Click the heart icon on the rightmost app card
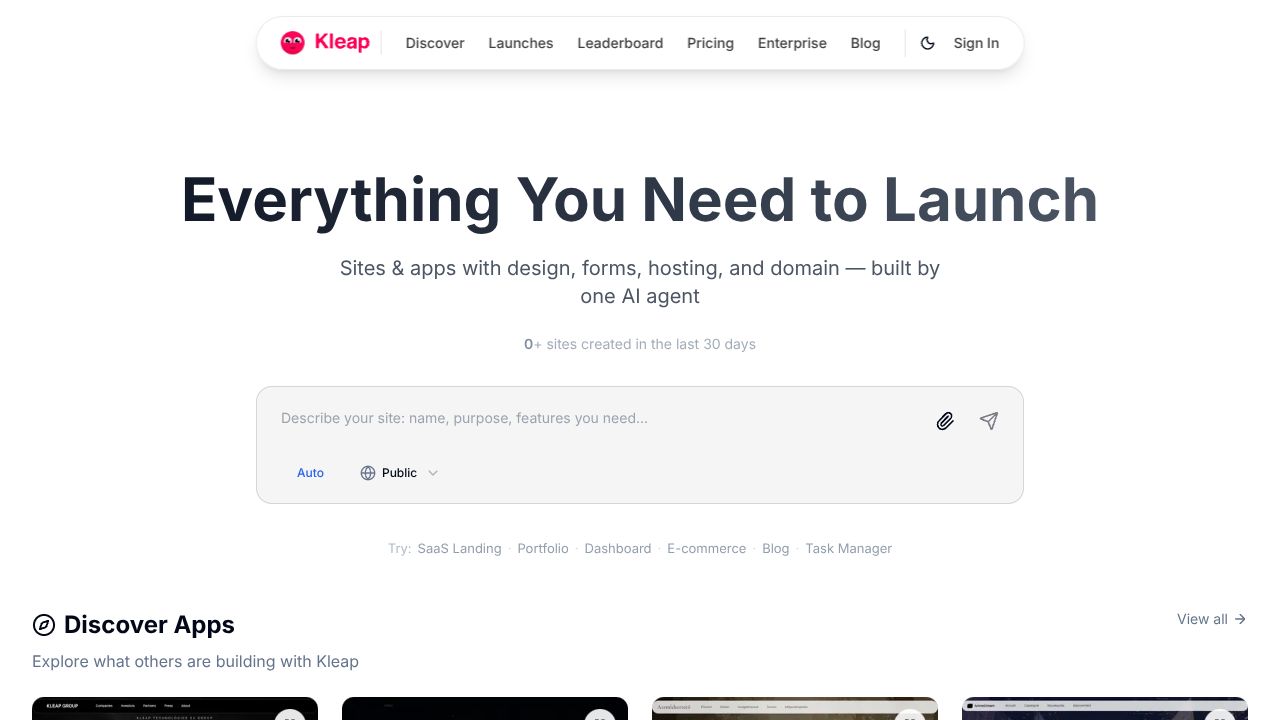This screenshot has width=1280, height=720. coord(1220,719)
